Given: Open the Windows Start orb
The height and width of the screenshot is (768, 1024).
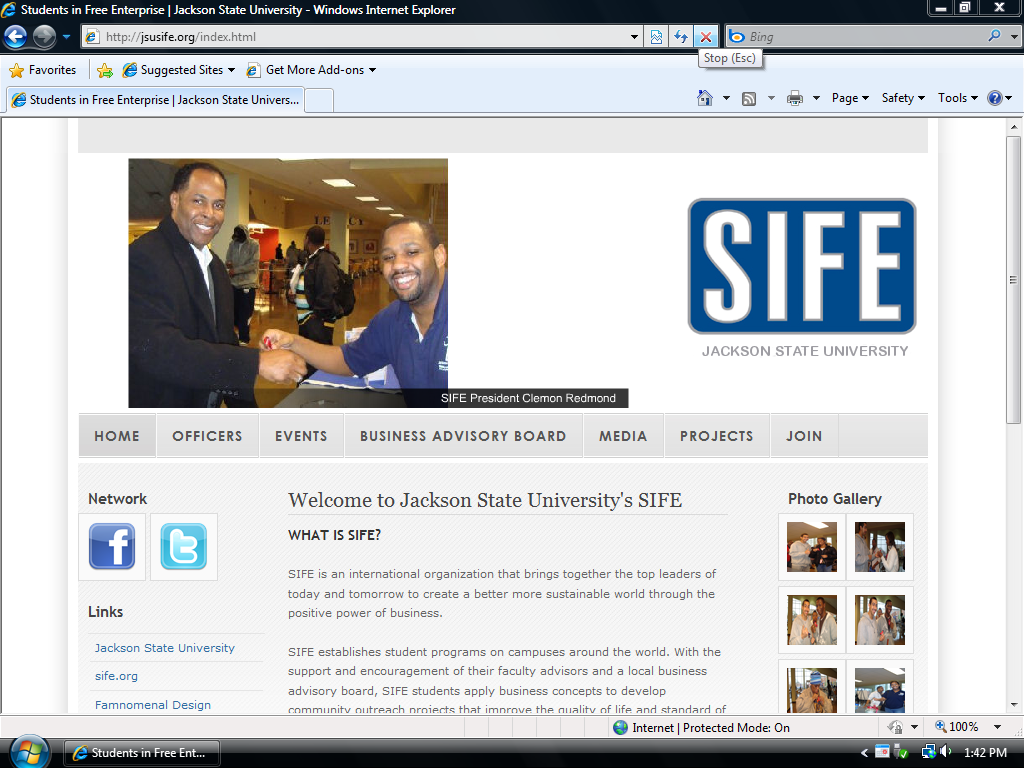Looking at the screenshot, I should 30,752.
